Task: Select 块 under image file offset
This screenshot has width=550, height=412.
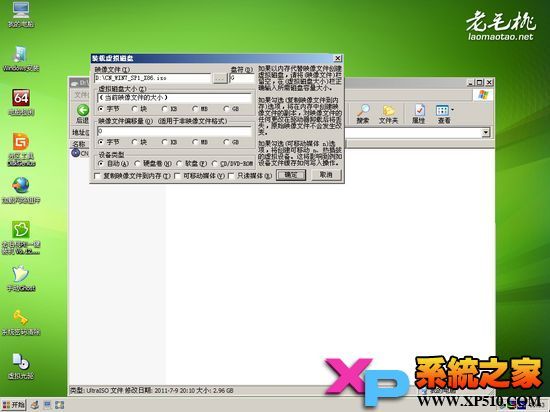Action: pos(135,142)
